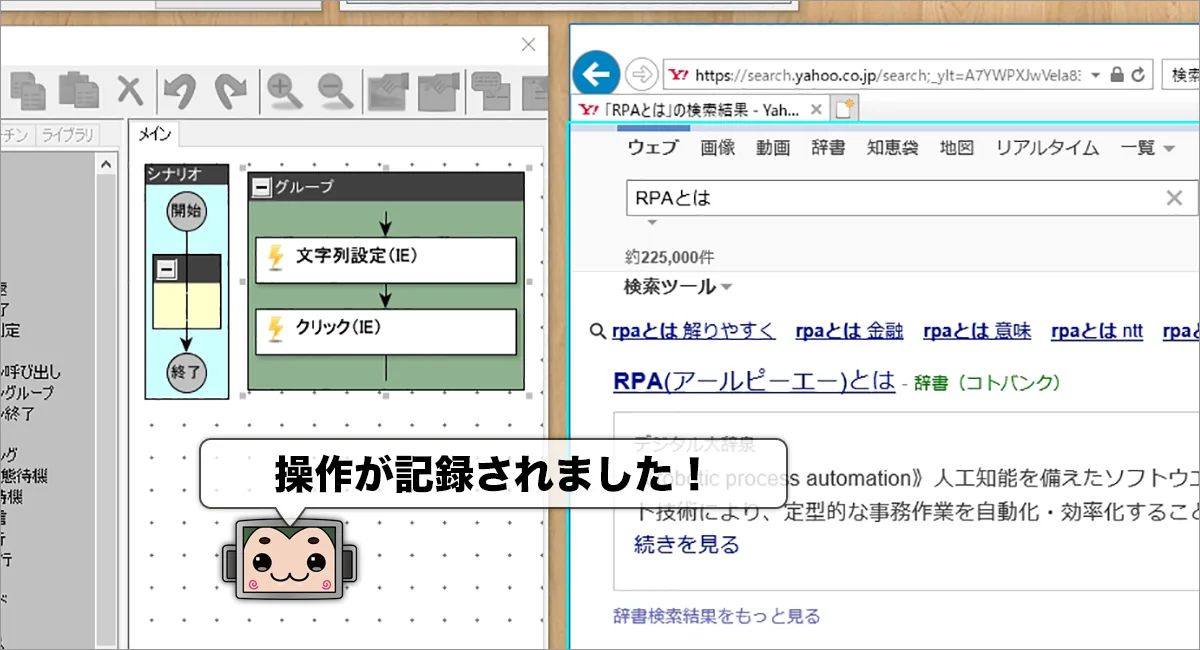Screen dimensions: 1200x650
Task: Click the first folder-with-flag toolbar icon
Action: coord(387,91)
